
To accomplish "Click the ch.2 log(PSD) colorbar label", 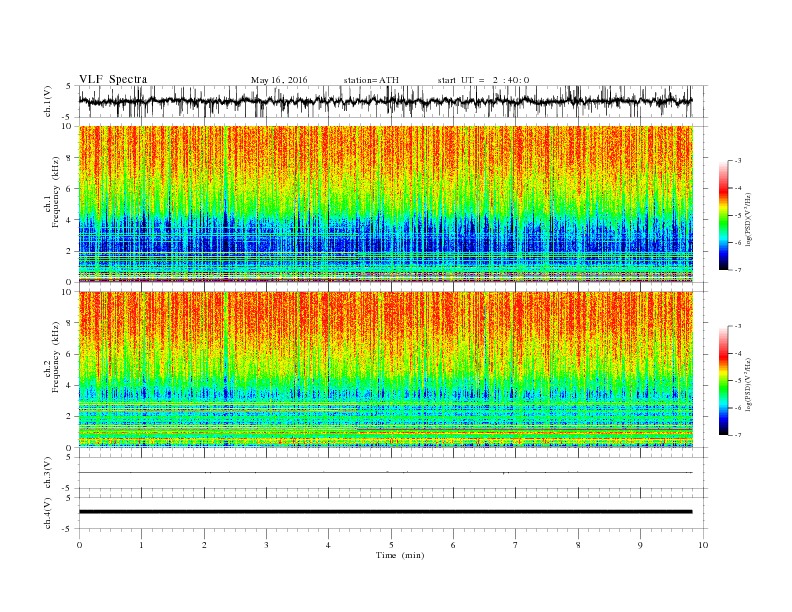I will pos(749,384).
